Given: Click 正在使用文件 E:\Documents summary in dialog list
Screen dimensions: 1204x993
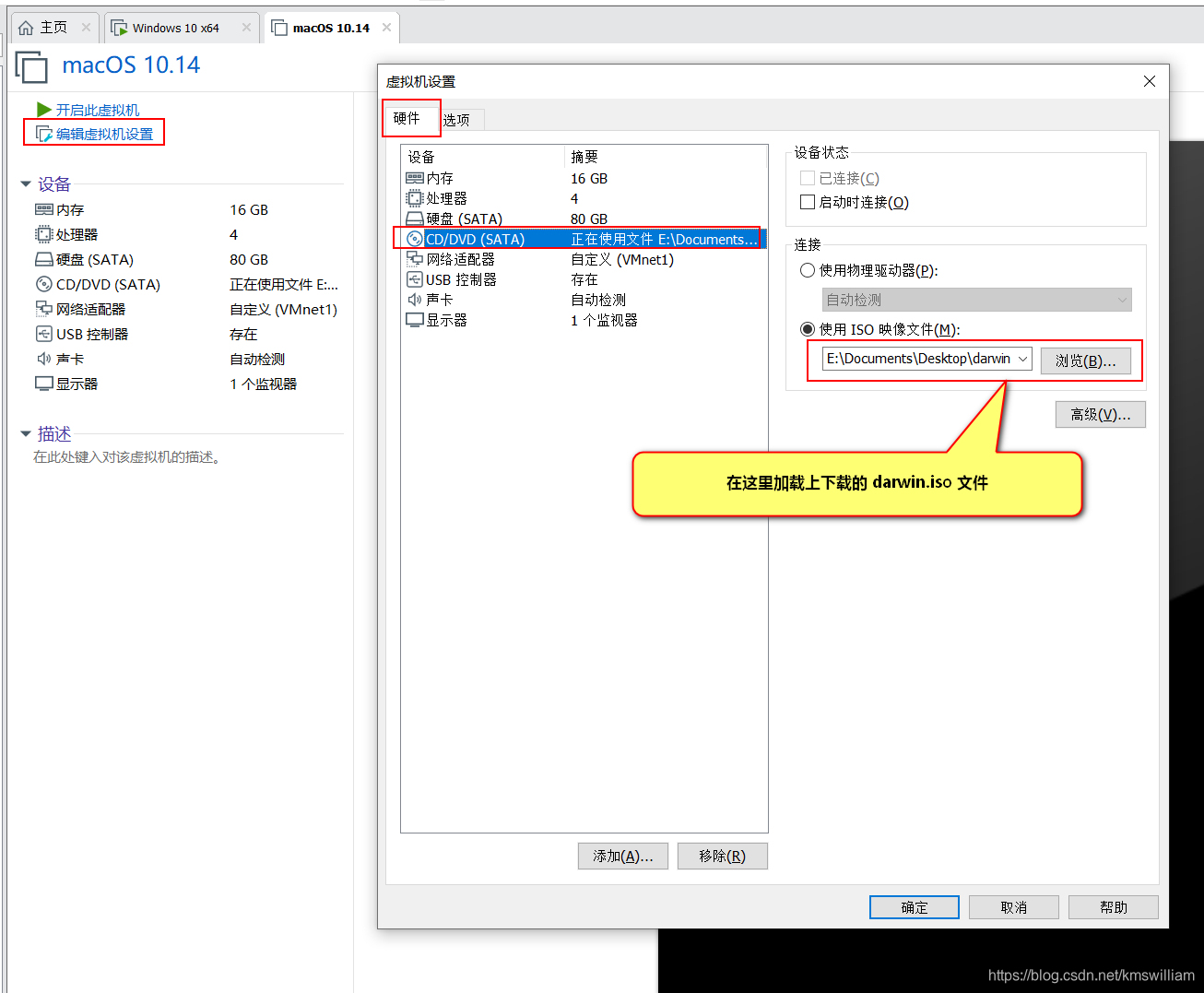Looking at the screenshot, I should [x=664, y=239].
